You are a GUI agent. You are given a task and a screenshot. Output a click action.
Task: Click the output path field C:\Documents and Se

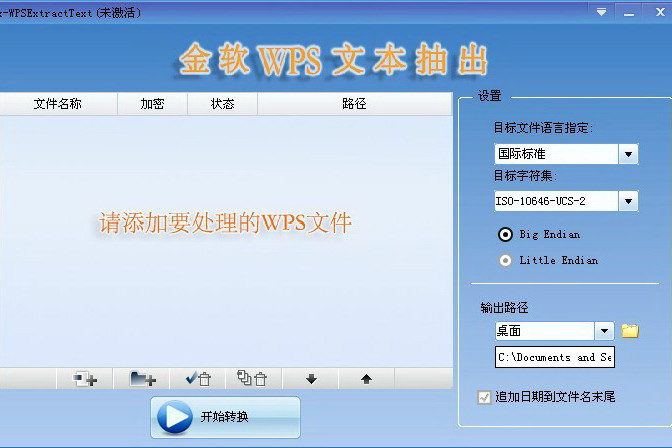(x=555, y=357)
